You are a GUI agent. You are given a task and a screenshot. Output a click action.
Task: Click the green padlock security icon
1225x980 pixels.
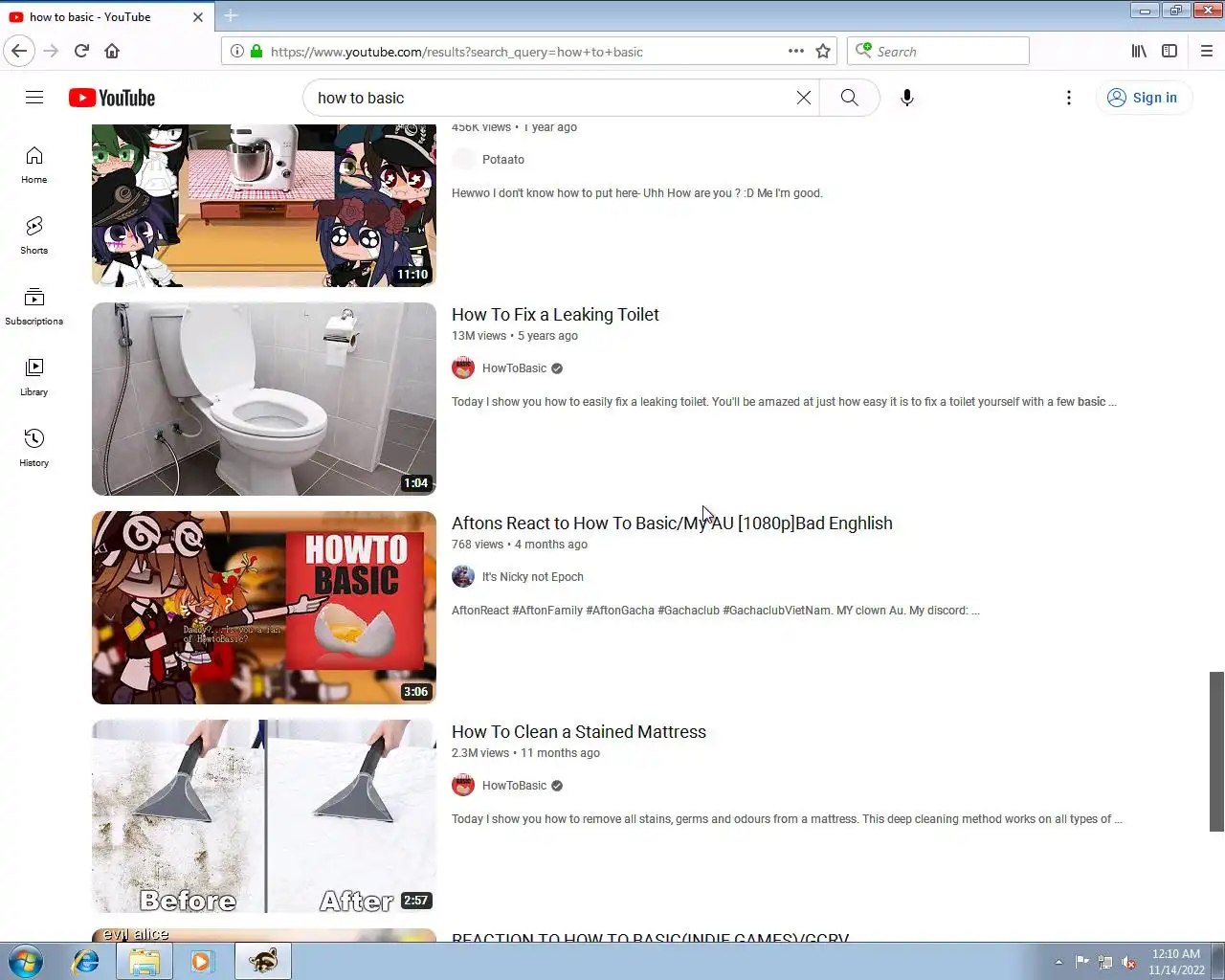(256, 51)
